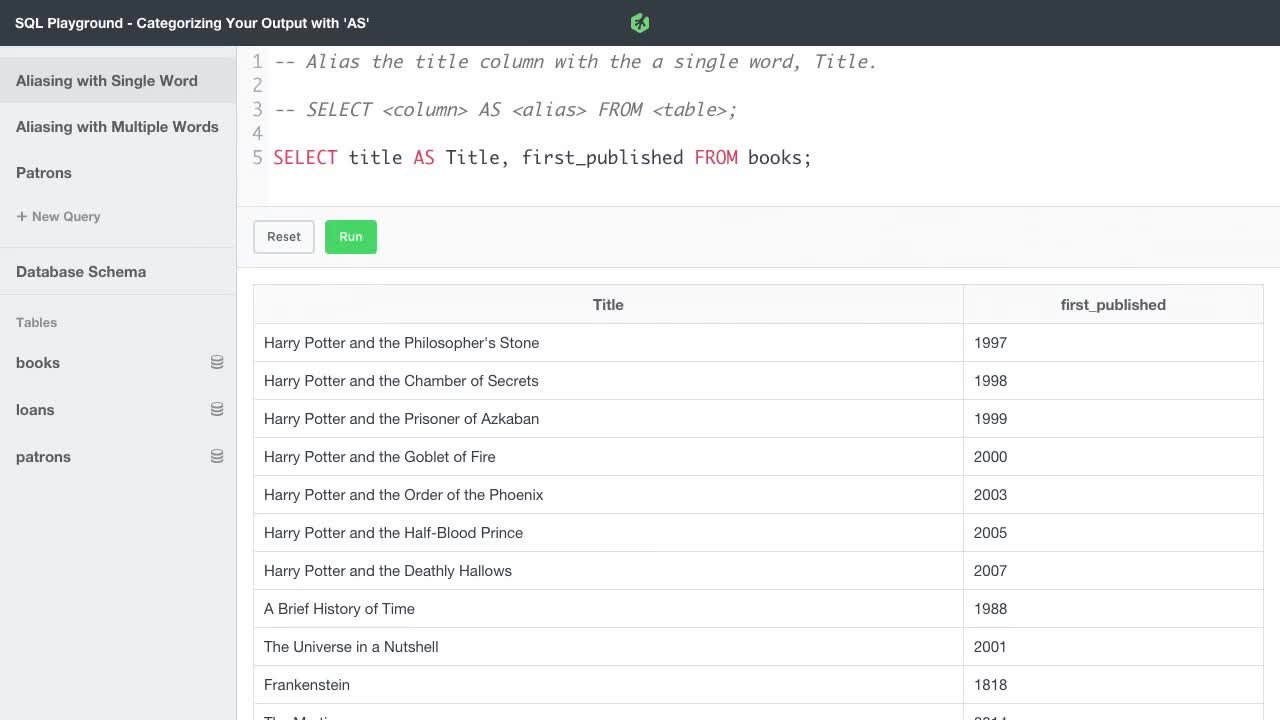Open the books table schema
Image resolution: width=1280 pixels, height=720 pixels.
[x=38, y=363]
